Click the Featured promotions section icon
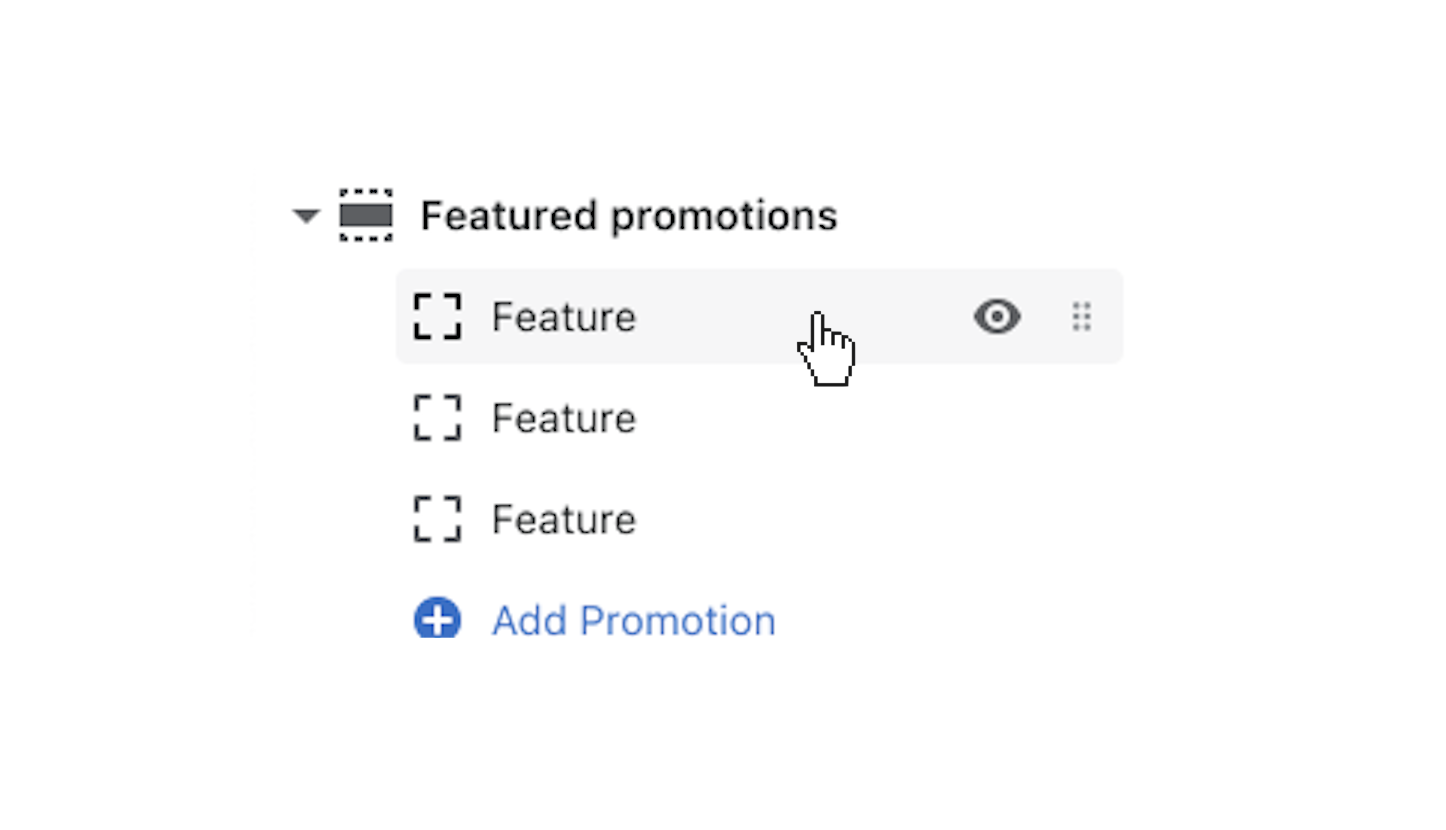 [x=366, y=215]
